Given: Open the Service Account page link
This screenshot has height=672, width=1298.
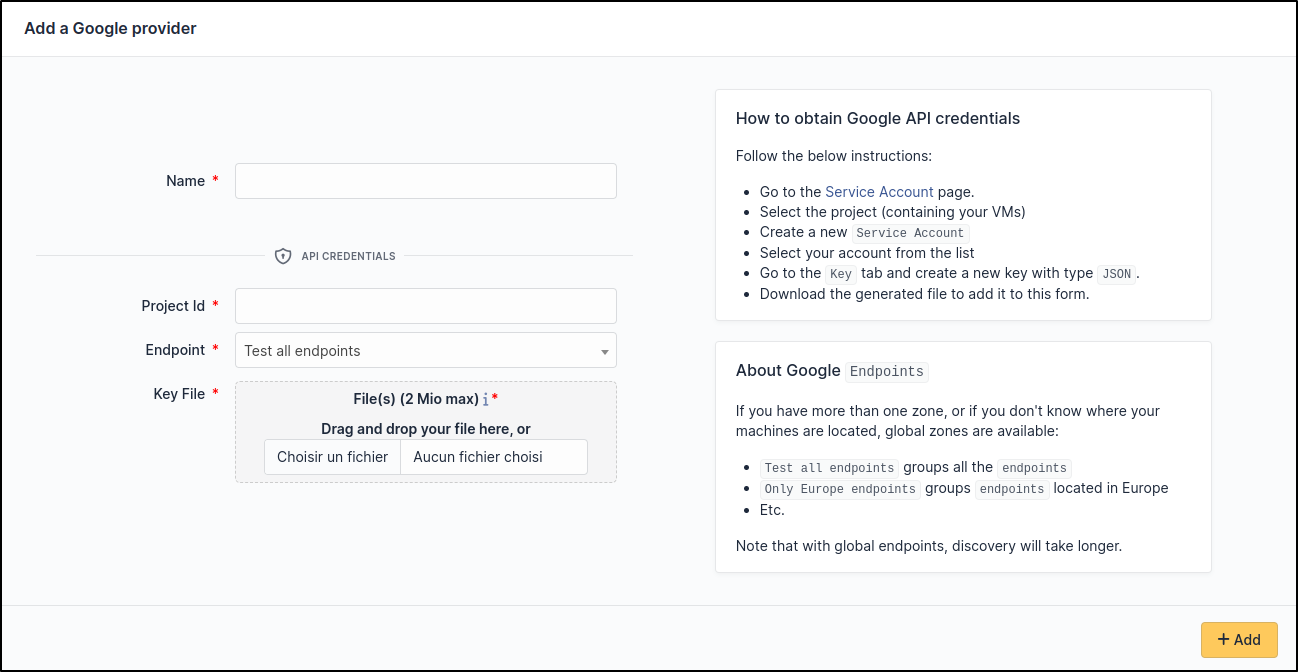Looking at the screenshot, I should click(879, 192).
